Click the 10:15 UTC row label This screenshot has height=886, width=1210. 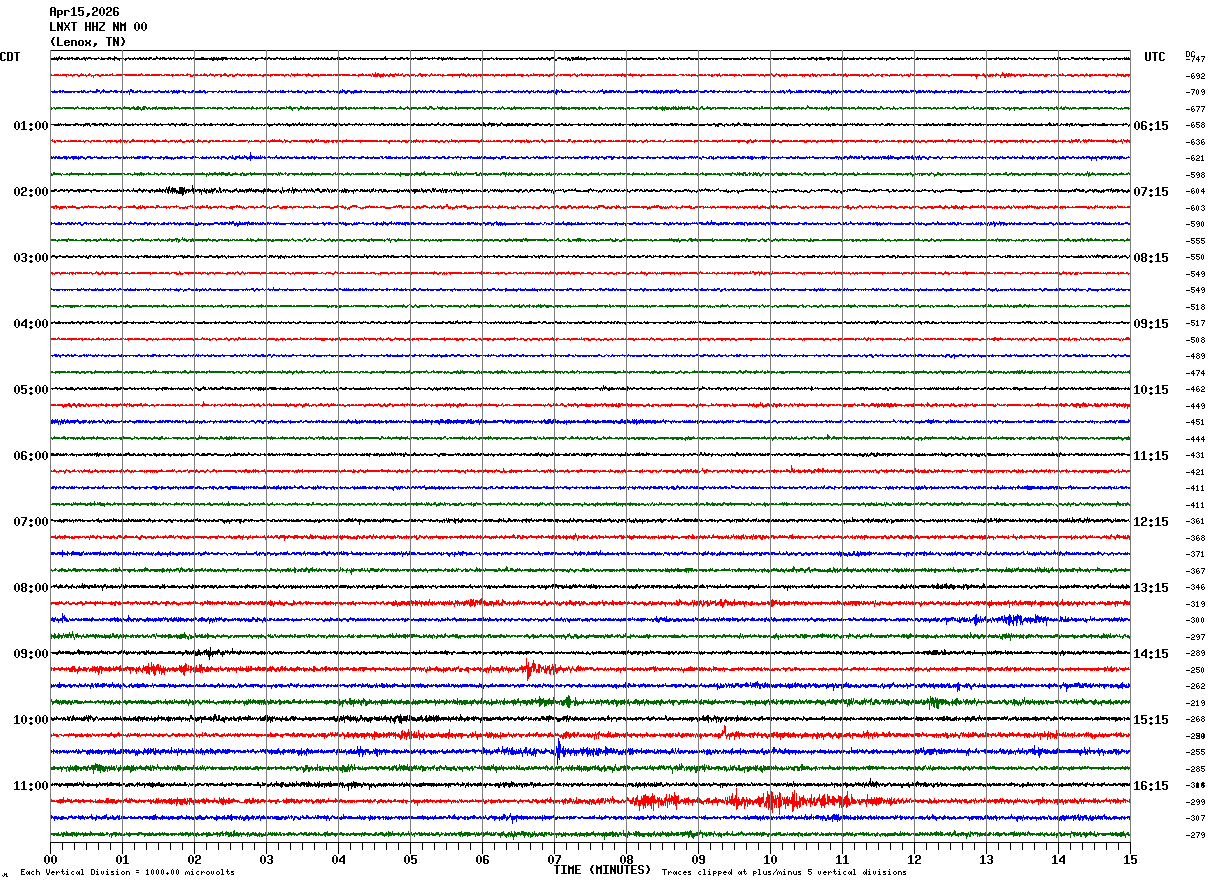pyautogui.click(x=1151, y=390)
